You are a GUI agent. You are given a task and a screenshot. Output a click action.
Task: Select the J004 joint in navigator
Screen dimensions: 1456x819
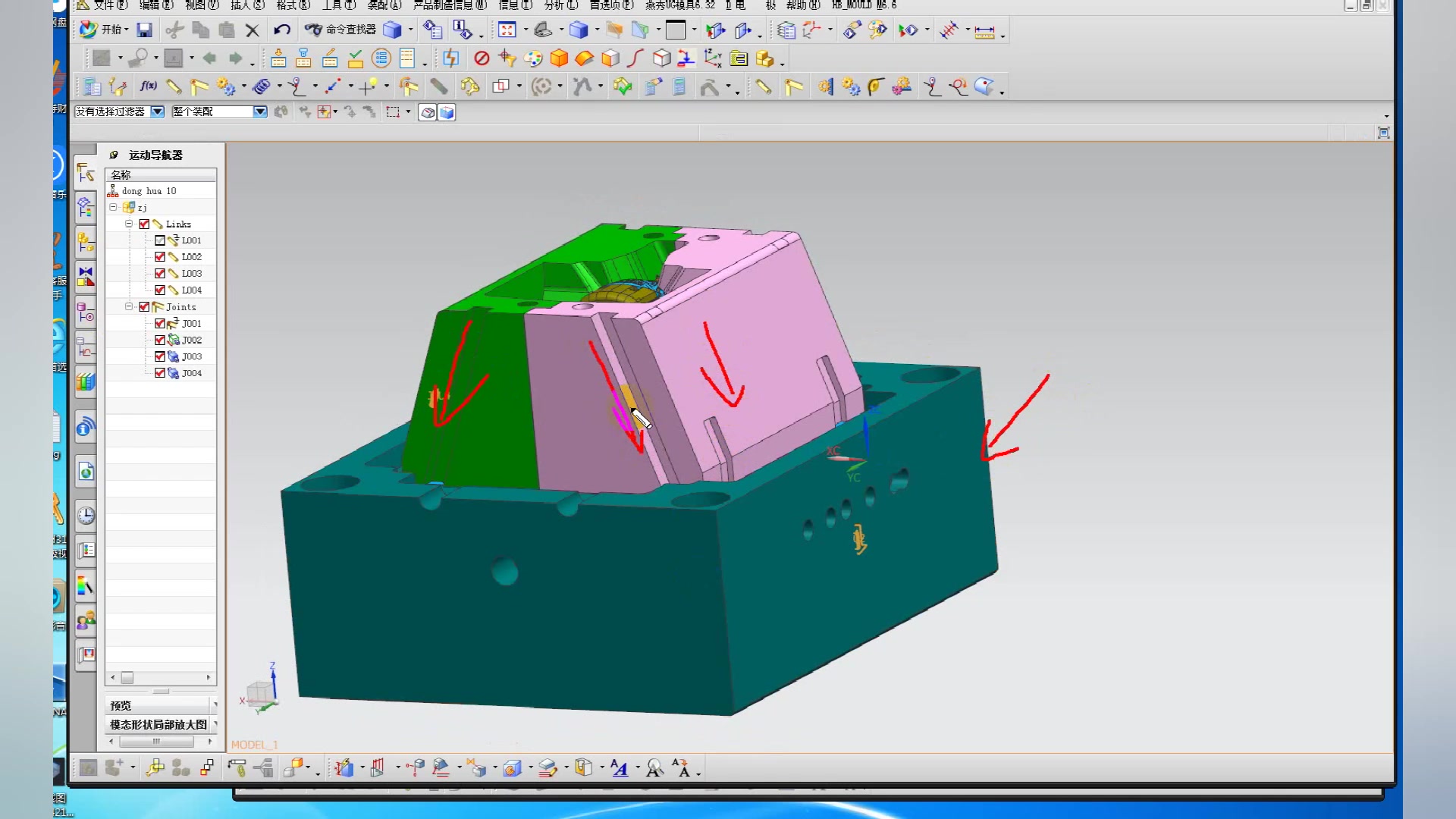[191, 373]
